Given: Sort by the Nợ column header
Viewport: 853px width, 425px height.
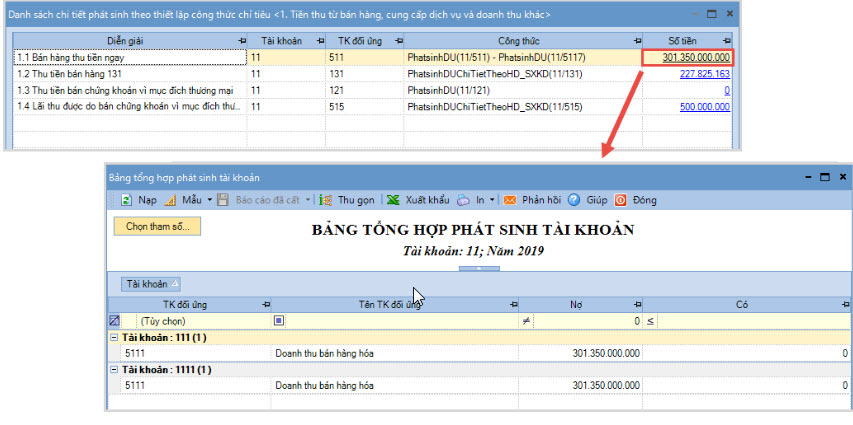Looking at the screenshot, I should click(576, 305).
